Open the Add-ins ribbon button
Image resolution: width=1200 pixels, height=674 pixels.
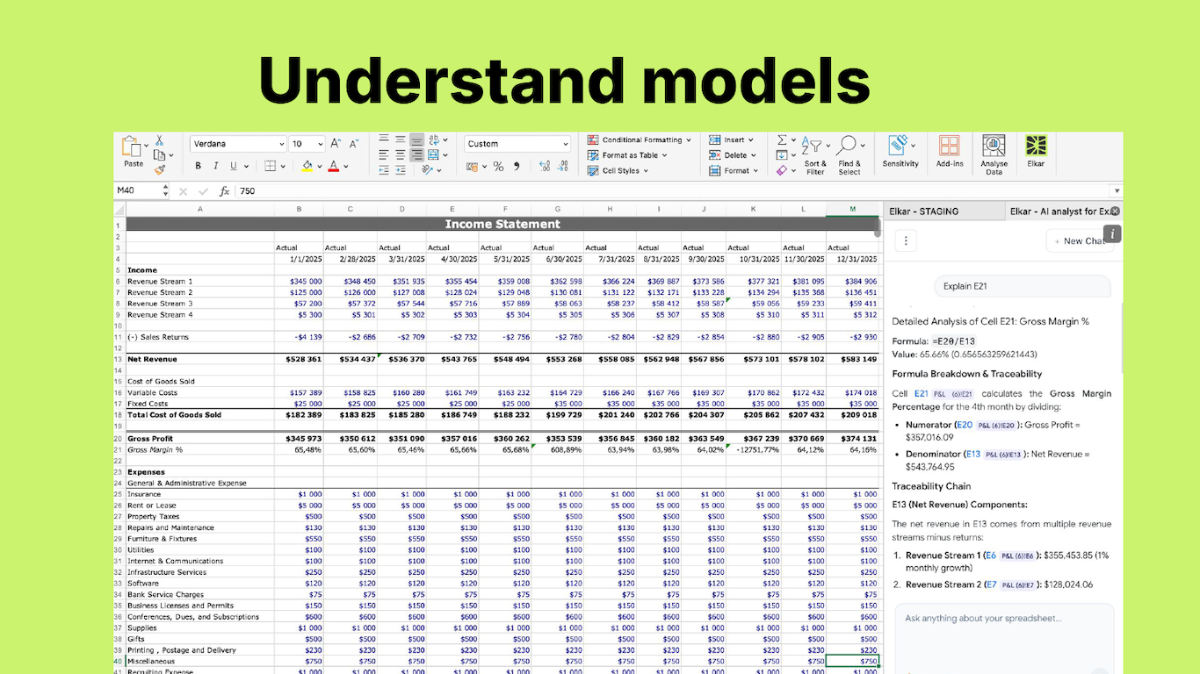click(x=949, y=150)
